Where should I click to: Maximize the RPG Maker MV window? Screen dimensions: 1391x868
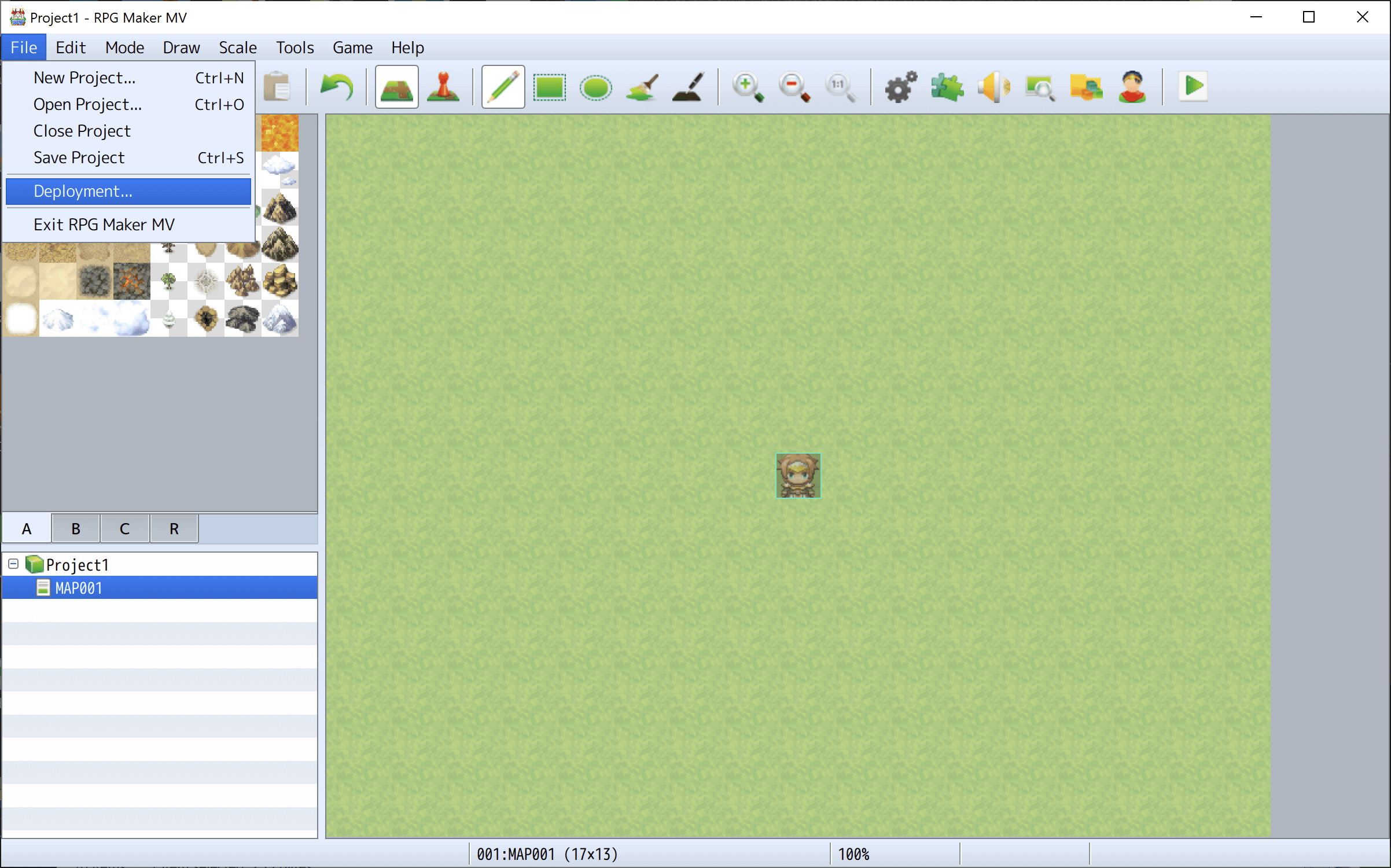1309,17
